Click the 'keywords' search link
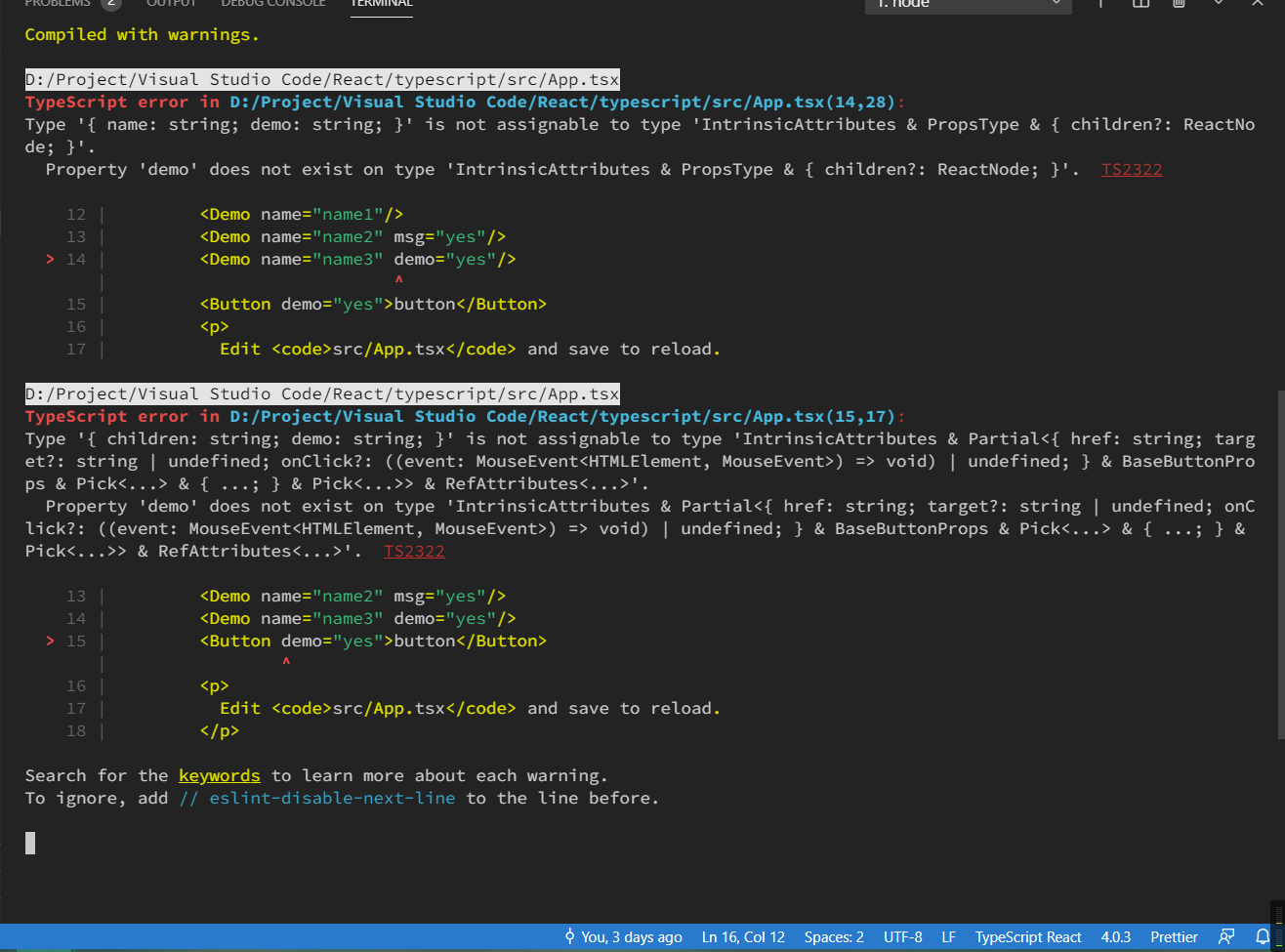 (219, 774)
